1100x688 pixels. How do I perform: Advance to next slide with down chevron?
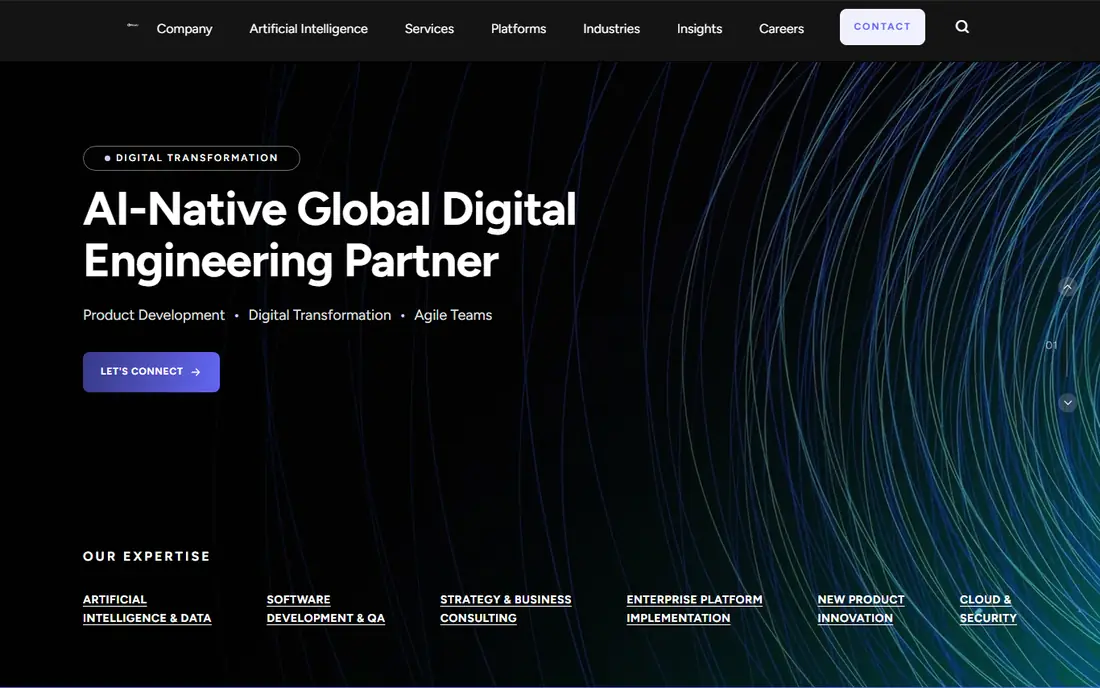1067,403
